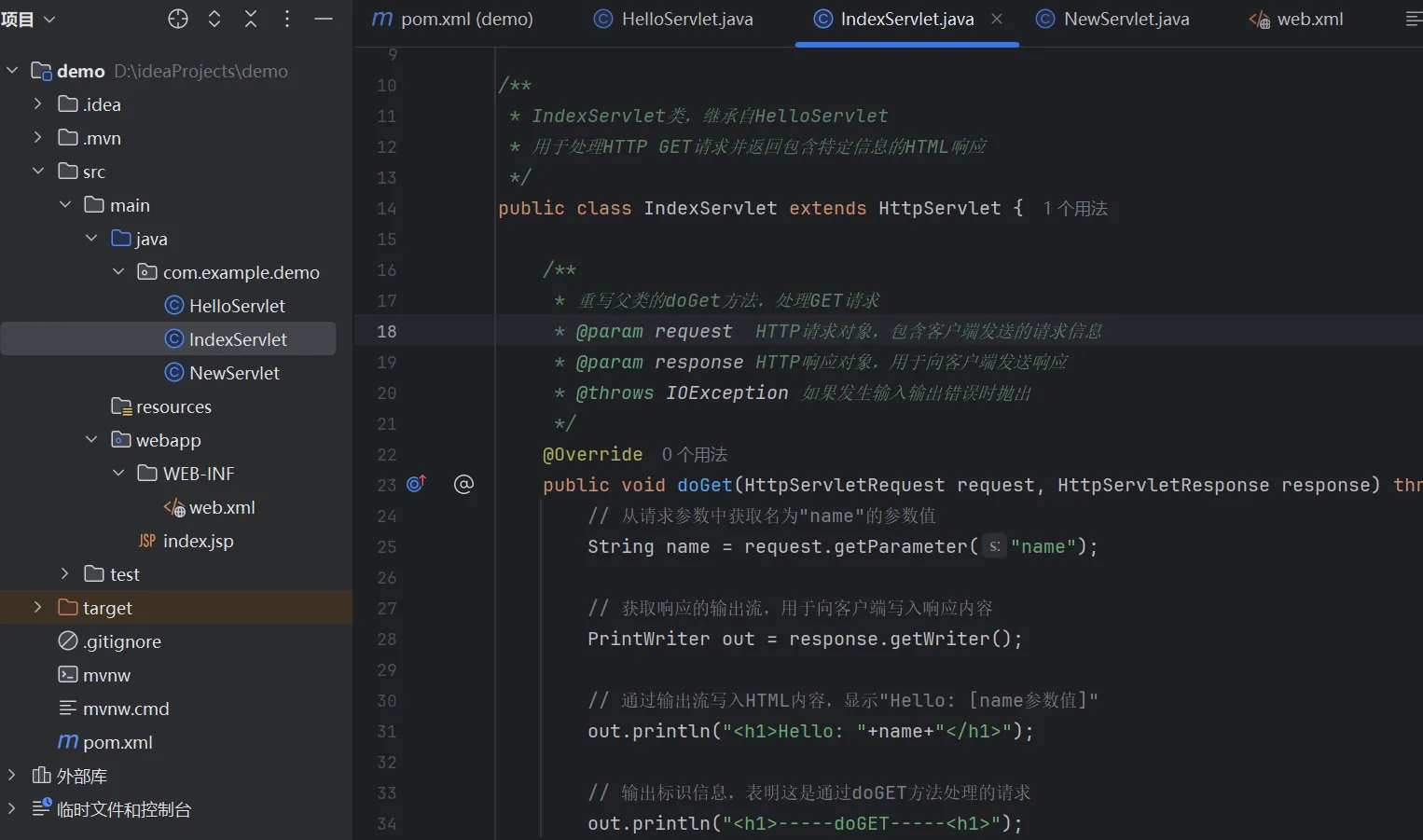Open the editor tabs list icon
The height and width of the screenshot is (840, 1423).
(1413, 19)
